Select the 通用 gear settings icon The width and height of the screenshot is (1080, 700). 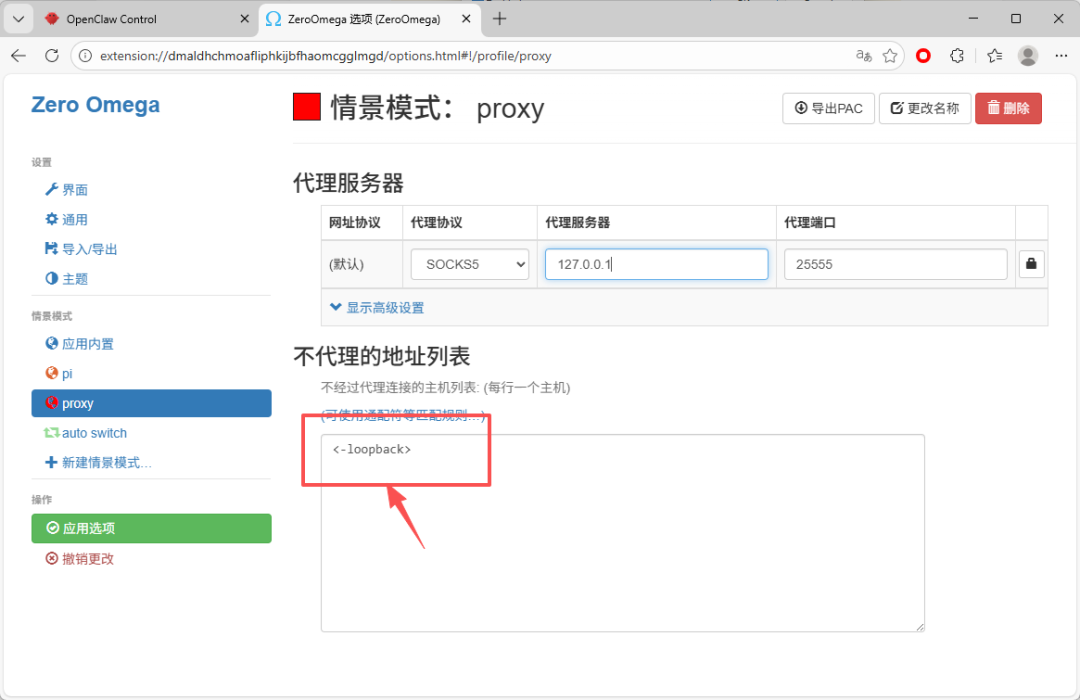click(x=52, y=219)
